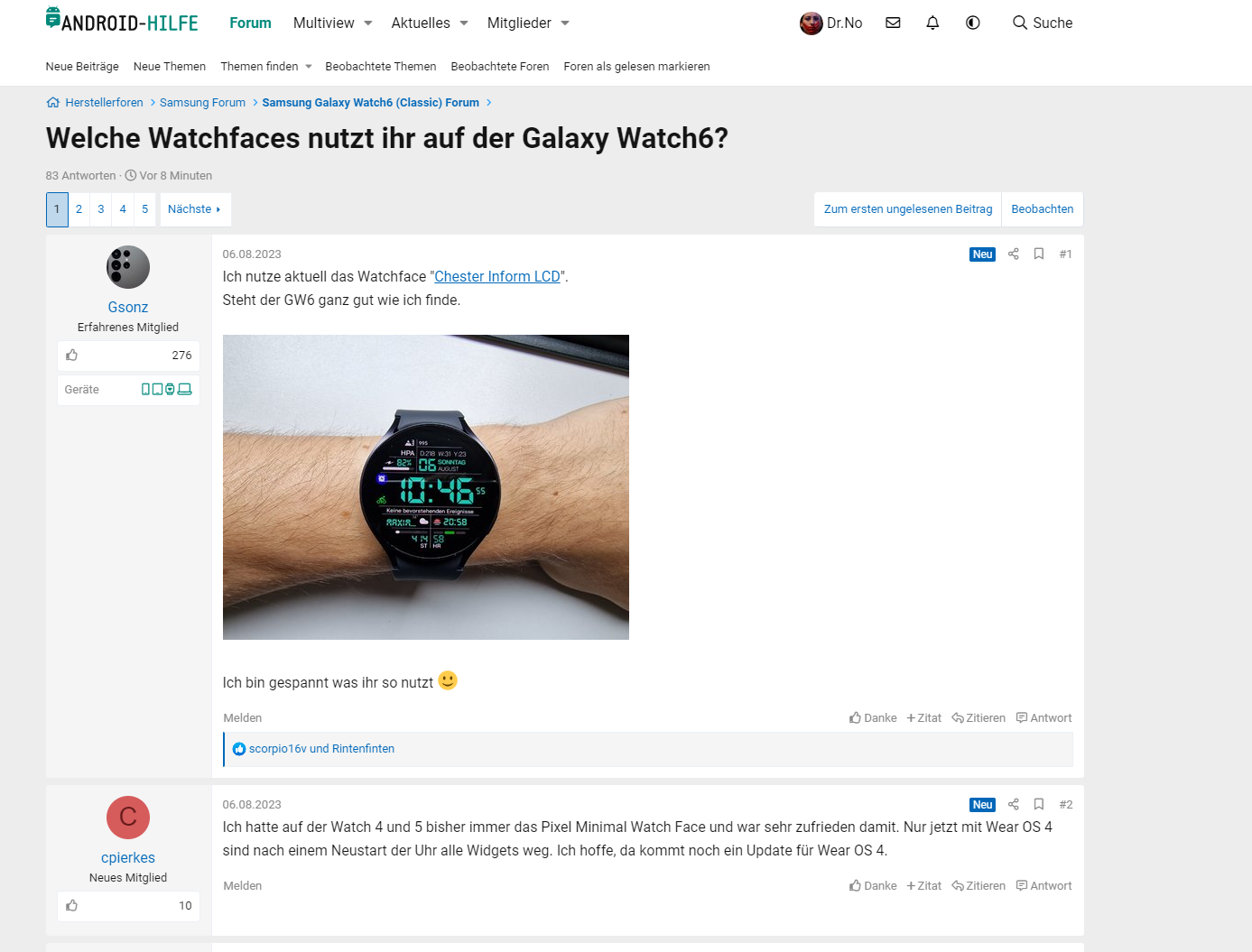The width and height of the screenshot is (1252, 952).
Task: Open Dr.No user avatar
Action: click(811, 23)
